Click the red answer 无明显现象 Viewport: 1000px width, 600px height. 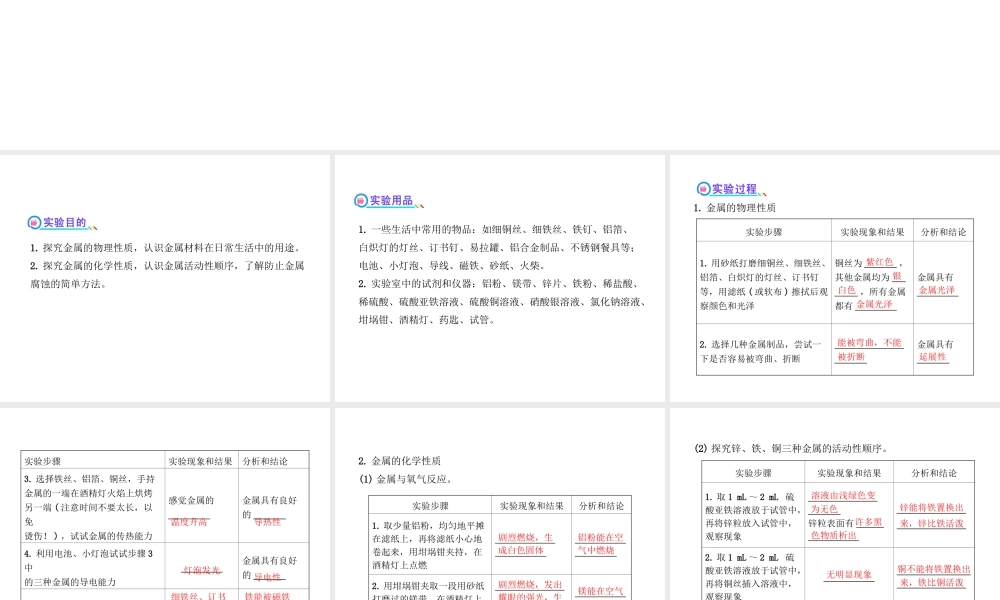tap(849, 575)
